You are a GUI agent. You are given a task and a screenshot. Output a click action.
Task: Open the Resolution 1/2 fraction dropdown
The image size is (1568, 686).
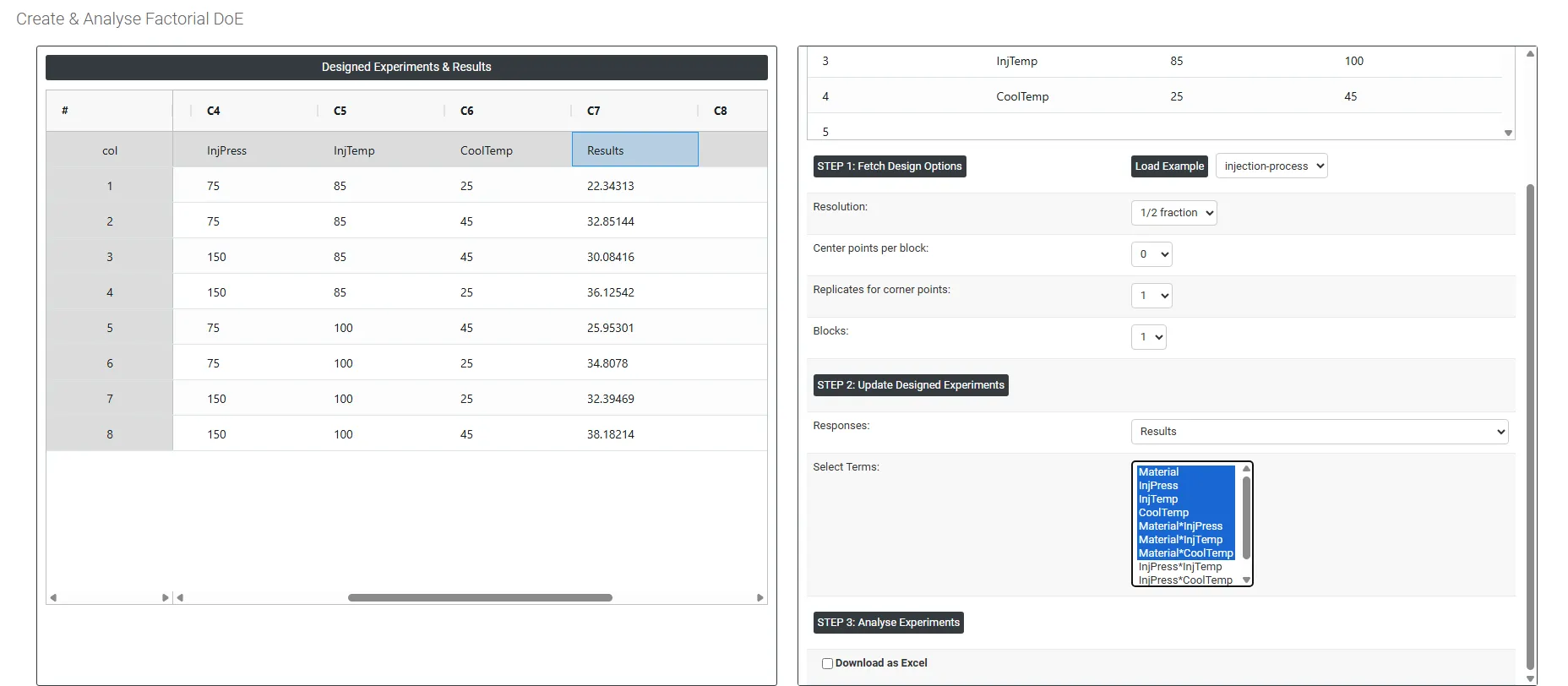point(1174,213)
